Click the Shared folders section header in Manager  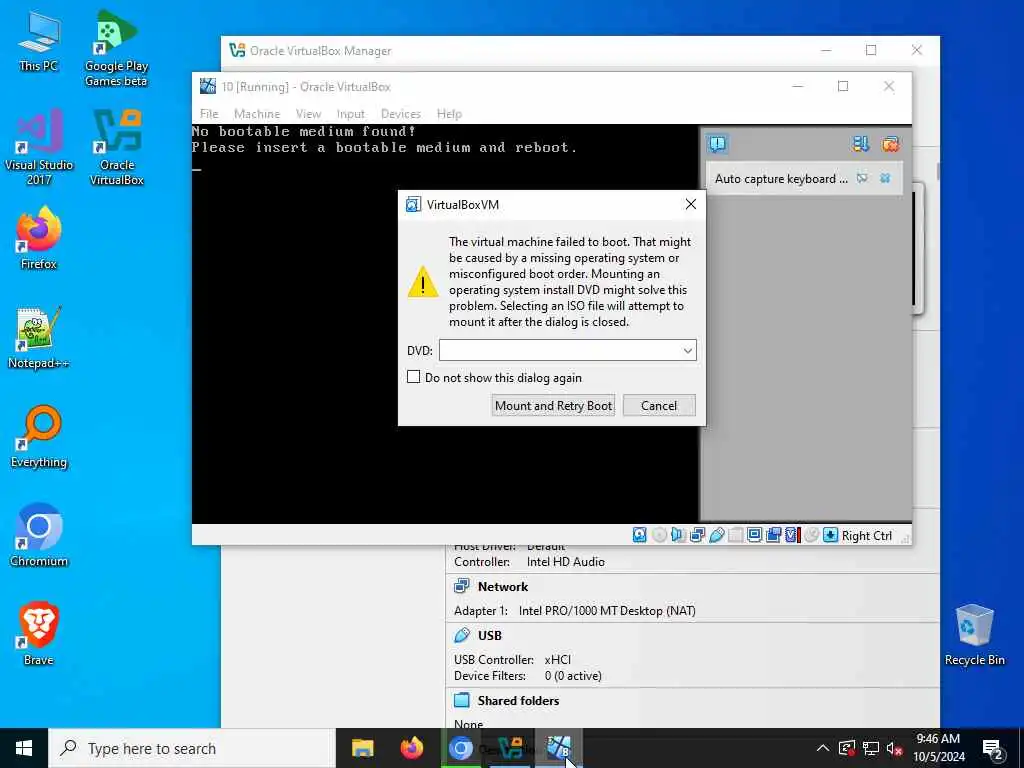click(519, 701)
